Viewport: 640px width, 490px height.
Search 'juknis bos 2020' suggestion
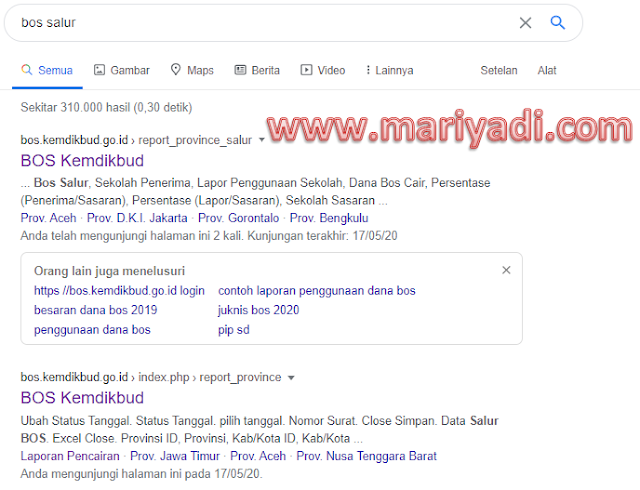pyautogui.click(x=258, y=310)
